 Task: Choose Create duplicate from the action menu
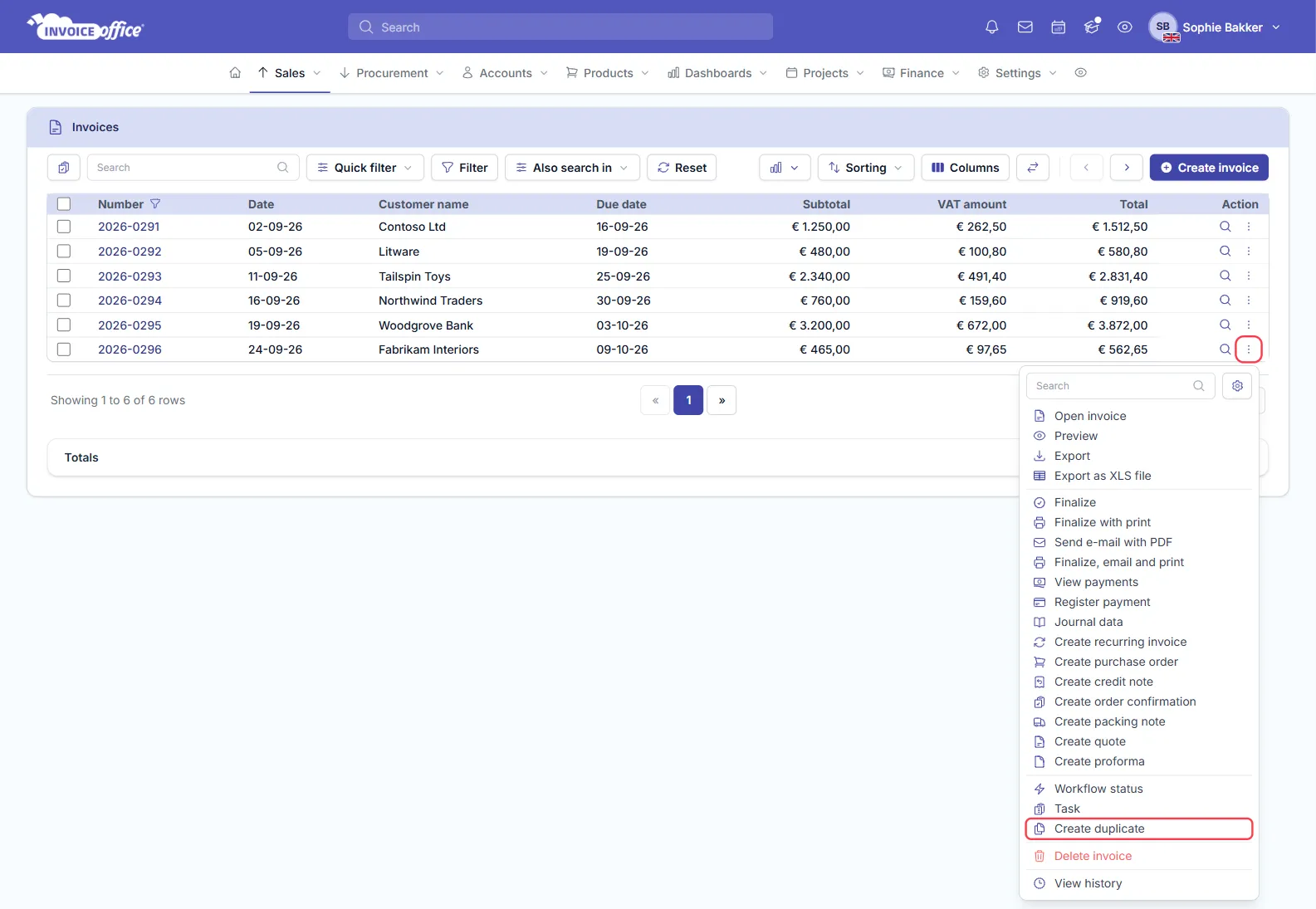1139,828
